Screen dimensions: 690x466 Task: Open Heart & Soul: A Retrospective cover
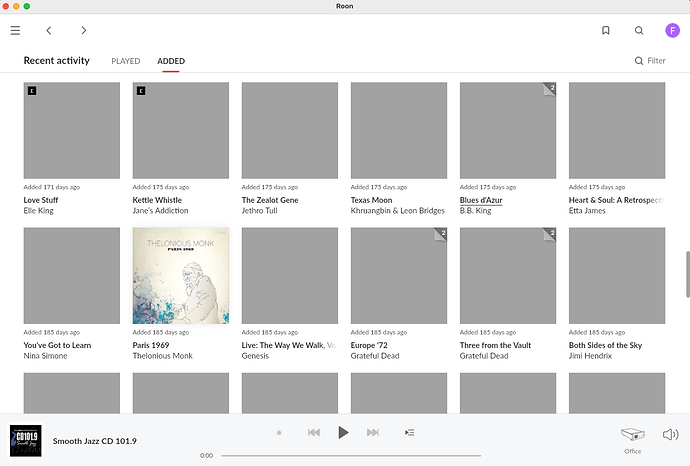(x=617, y=130)
